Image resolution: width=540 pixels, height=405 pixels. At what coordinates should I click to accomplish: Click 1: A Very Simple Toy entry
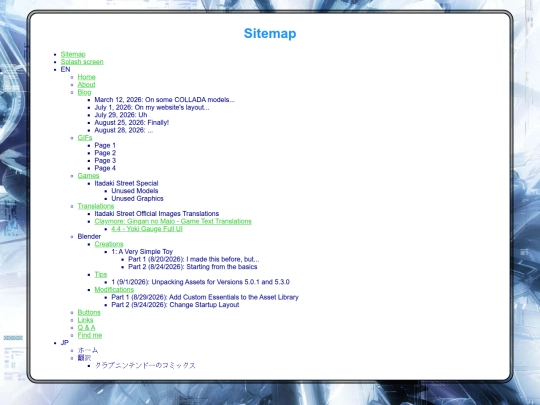pos(142,251)
